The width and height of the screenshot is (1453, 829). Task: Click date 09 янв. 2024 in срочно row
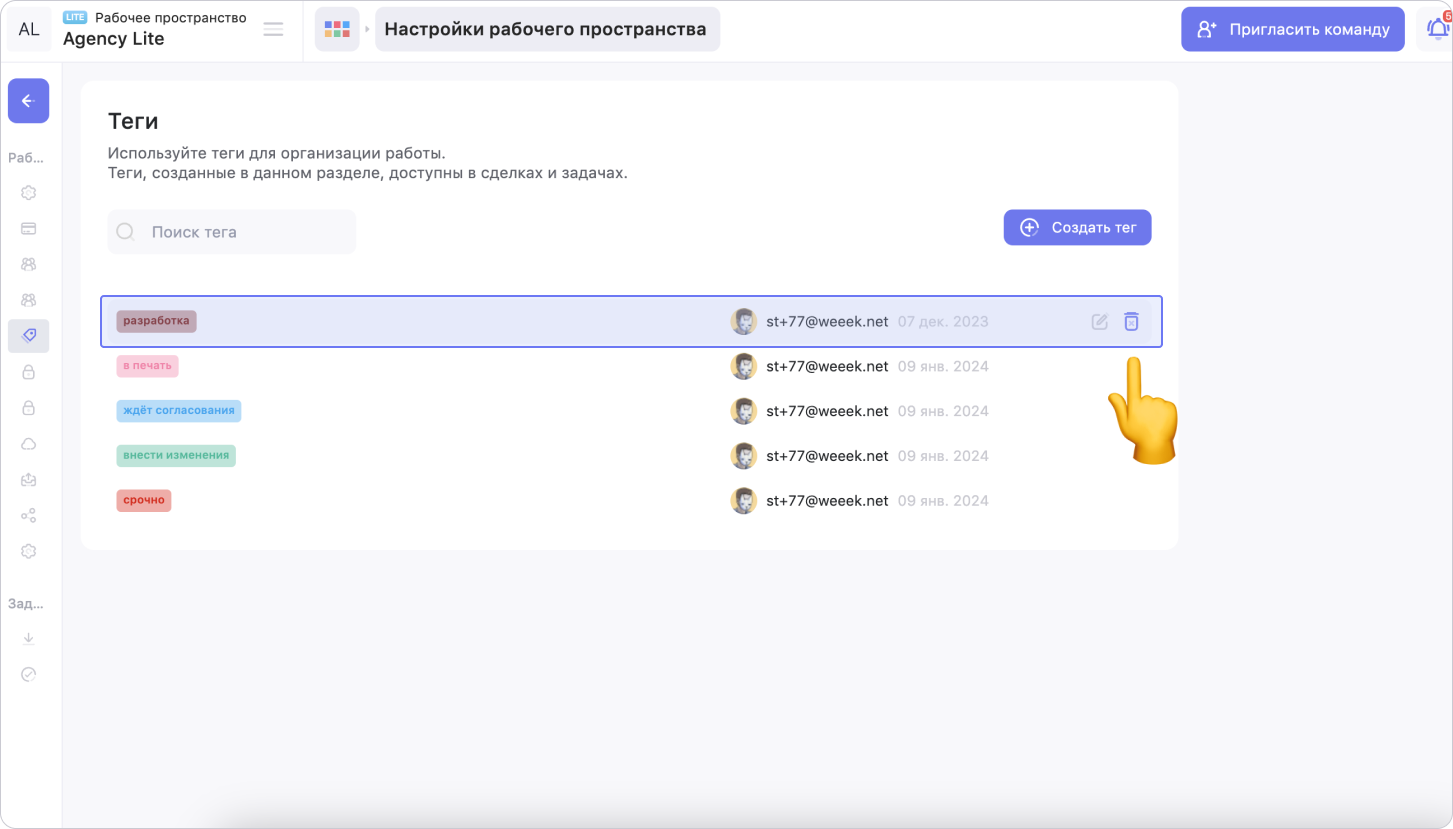coord(943,501)
